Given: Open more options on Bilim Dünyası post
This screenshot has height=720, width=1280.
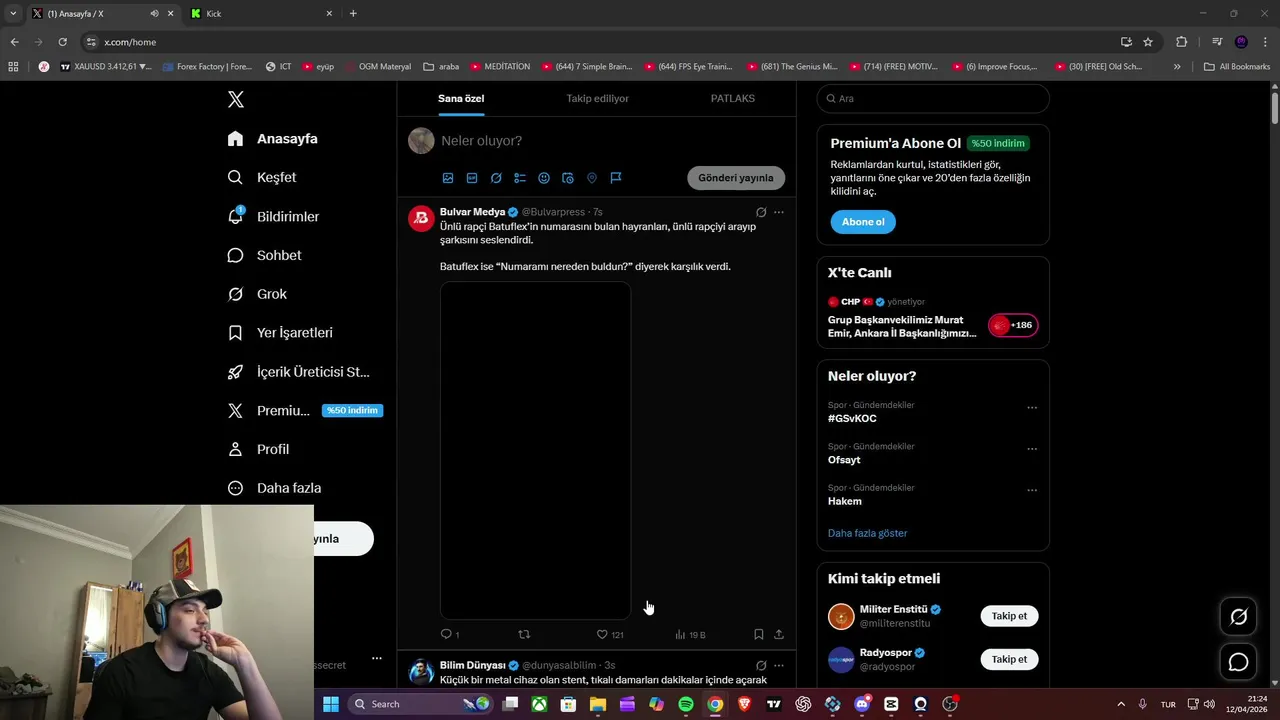Looking at the screenshot, I should [x=779, y=665].
